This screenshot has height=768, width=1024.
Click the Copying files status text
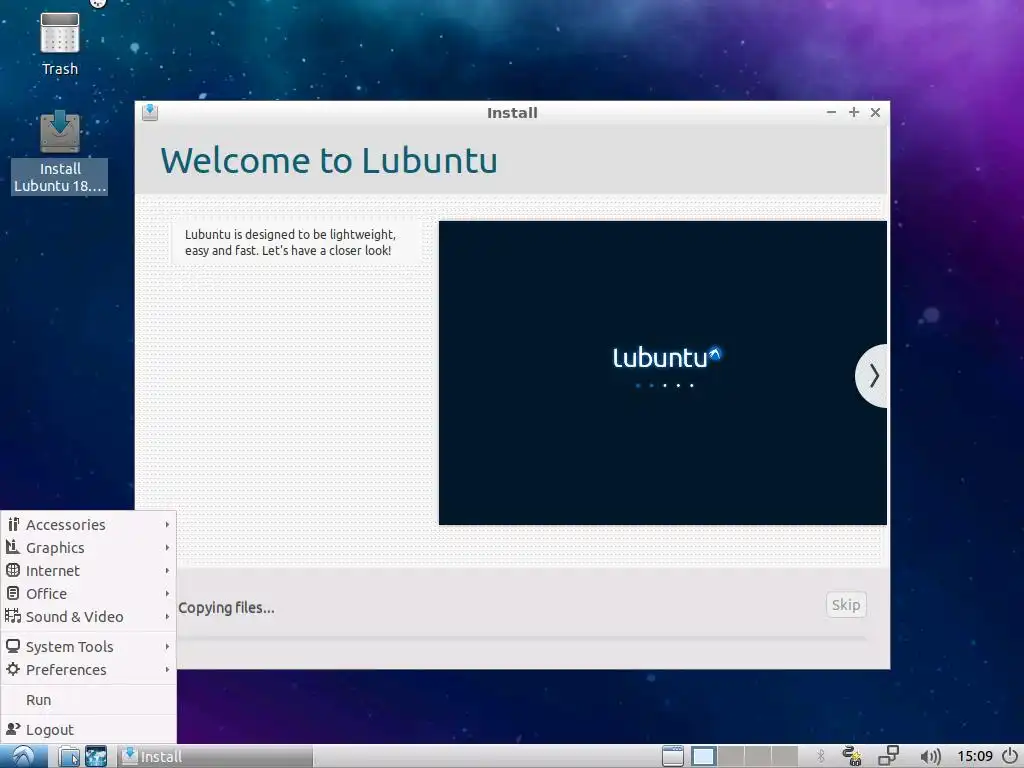(226, 608)
